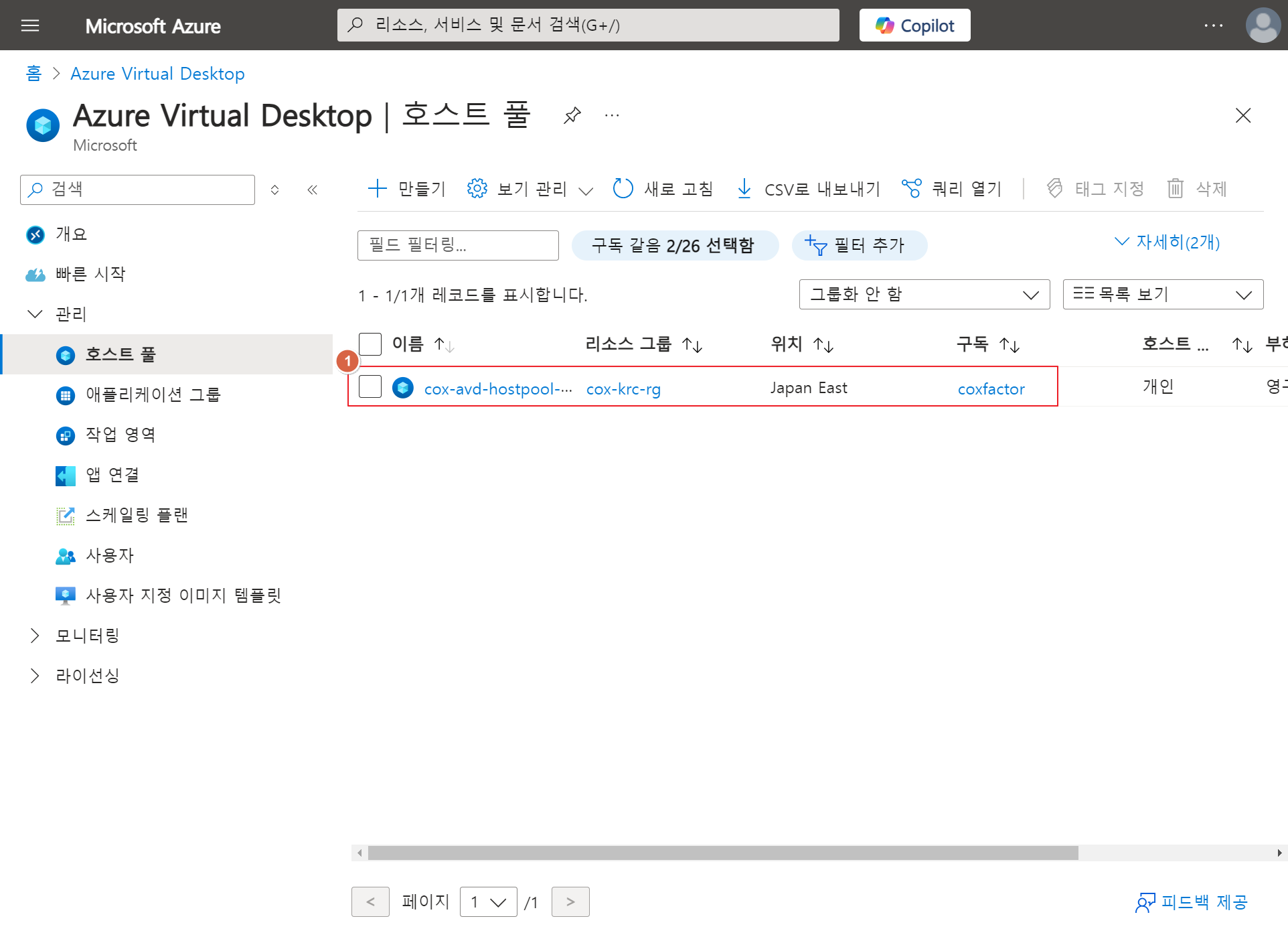The image size is (1288, 941).
Task: Select 스케일링 플랜 in sidebar
Action: click(x=137, y=515)
